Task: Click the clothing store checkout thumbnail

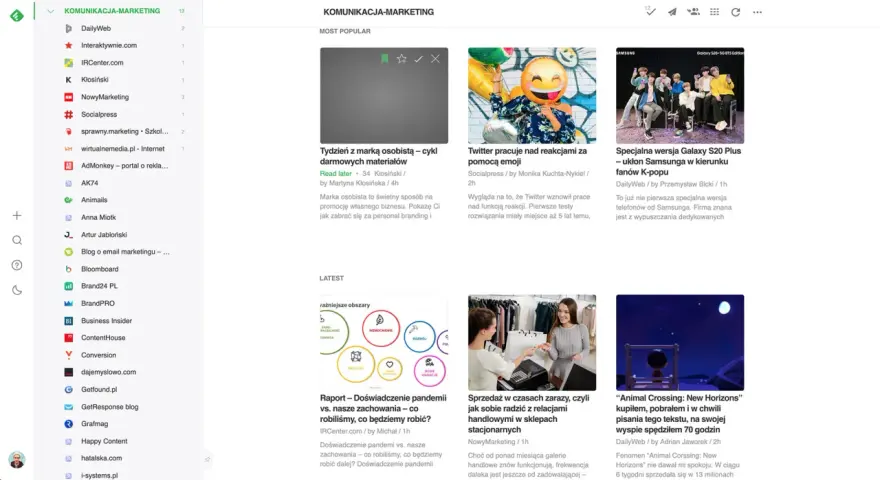Action: pos(532,342)
